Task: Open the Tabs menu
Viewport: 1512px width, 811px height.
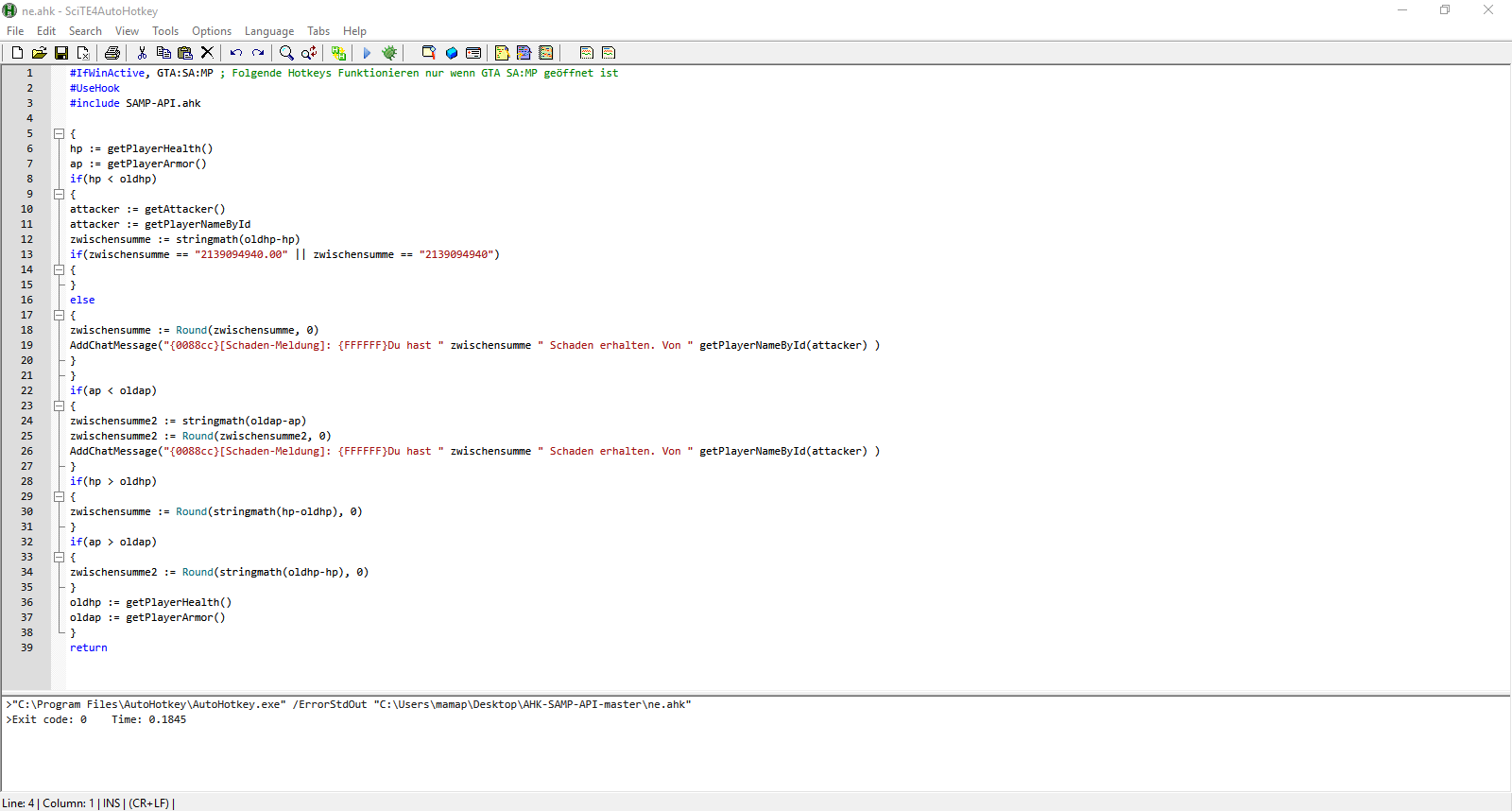Action: [x=318, y=31]
